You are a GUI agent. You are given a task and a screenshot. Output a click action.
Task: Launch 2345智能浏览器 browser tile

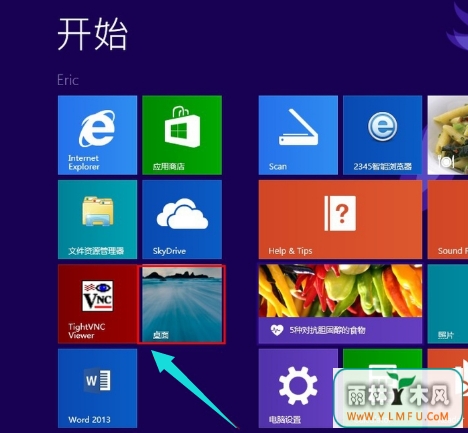pos(383,135)
